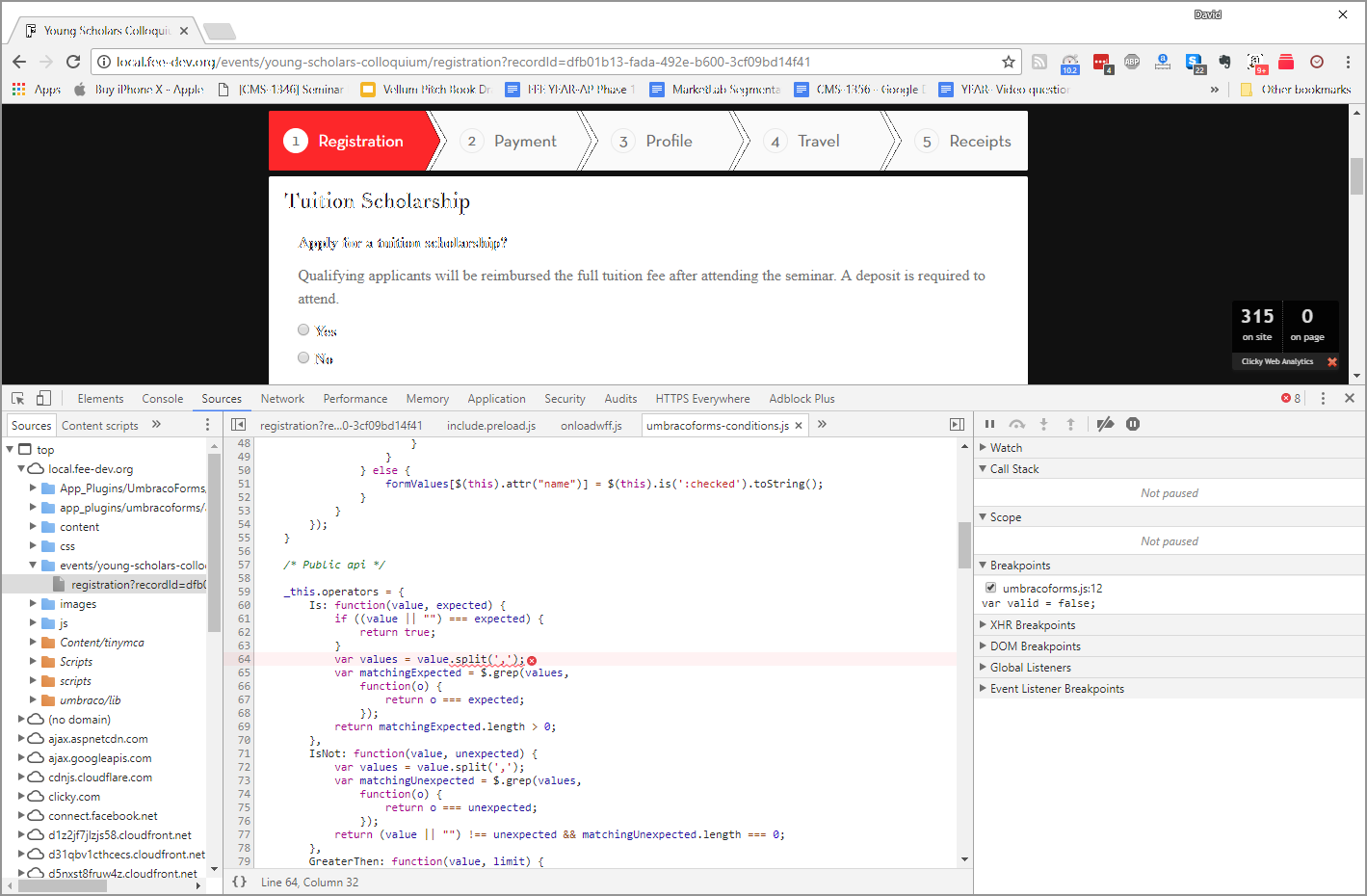Show more open file tabs chevron
This screenshot has width=1367, height=896.
pos(822,424)
